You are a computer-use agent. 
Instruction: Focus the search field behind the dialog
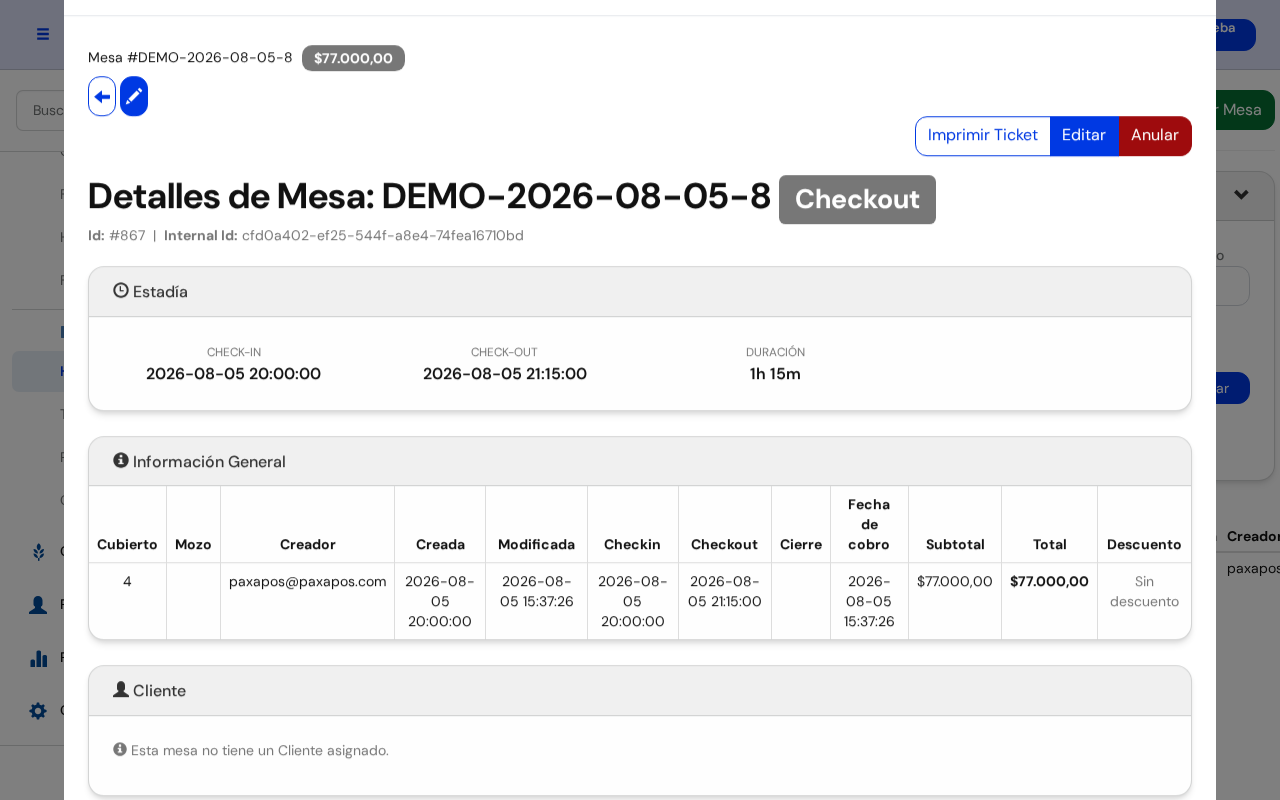click(x=40, y=110)
